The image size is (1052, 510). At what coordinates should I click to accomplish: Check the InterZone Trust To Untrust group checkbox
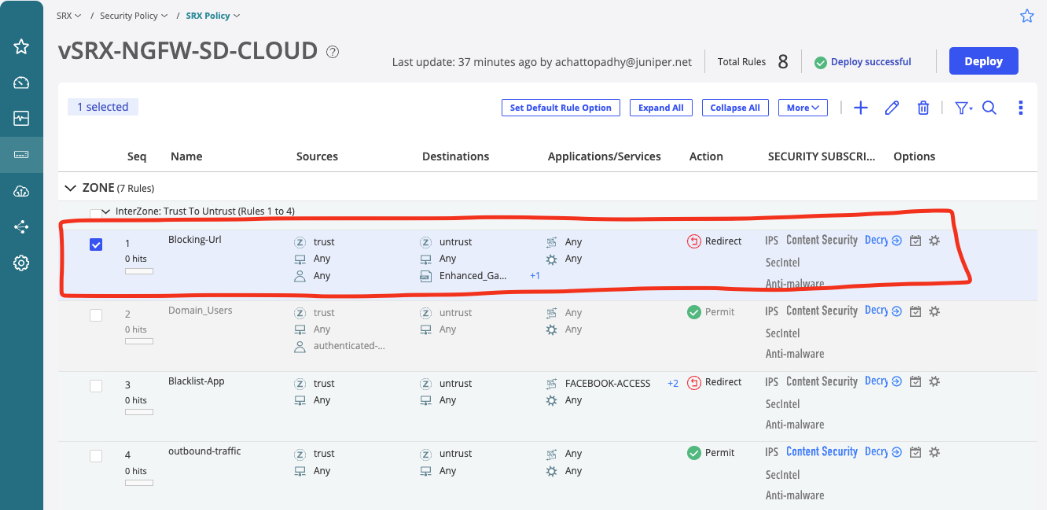(95, 213)
